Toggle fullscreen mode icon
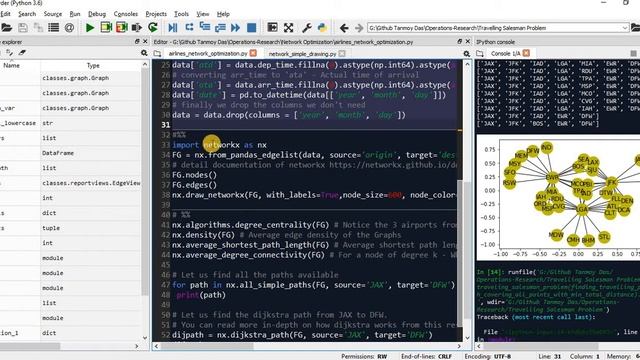The image size is (640, 360). [289, 28]
